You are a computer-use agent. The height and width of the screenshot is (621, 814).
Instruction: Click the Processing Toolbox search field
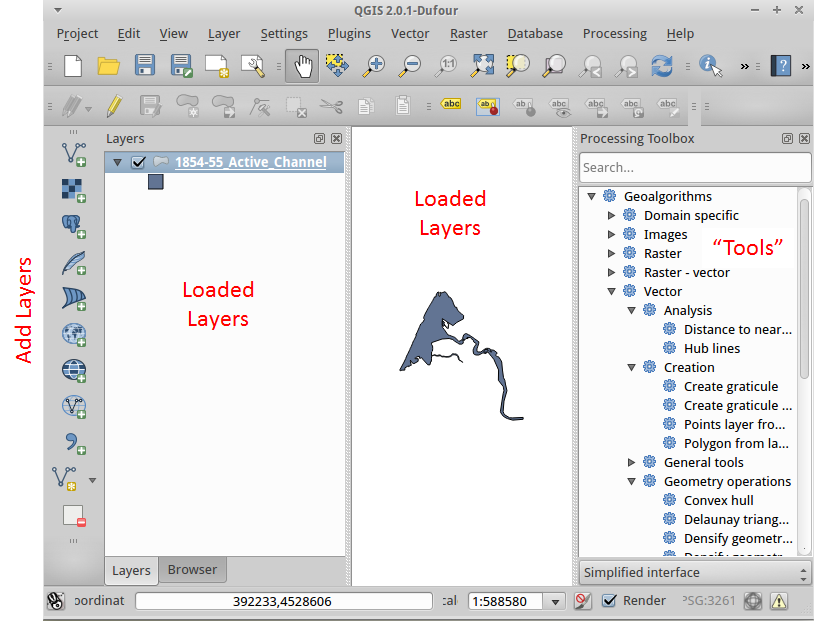coord(694,167)
